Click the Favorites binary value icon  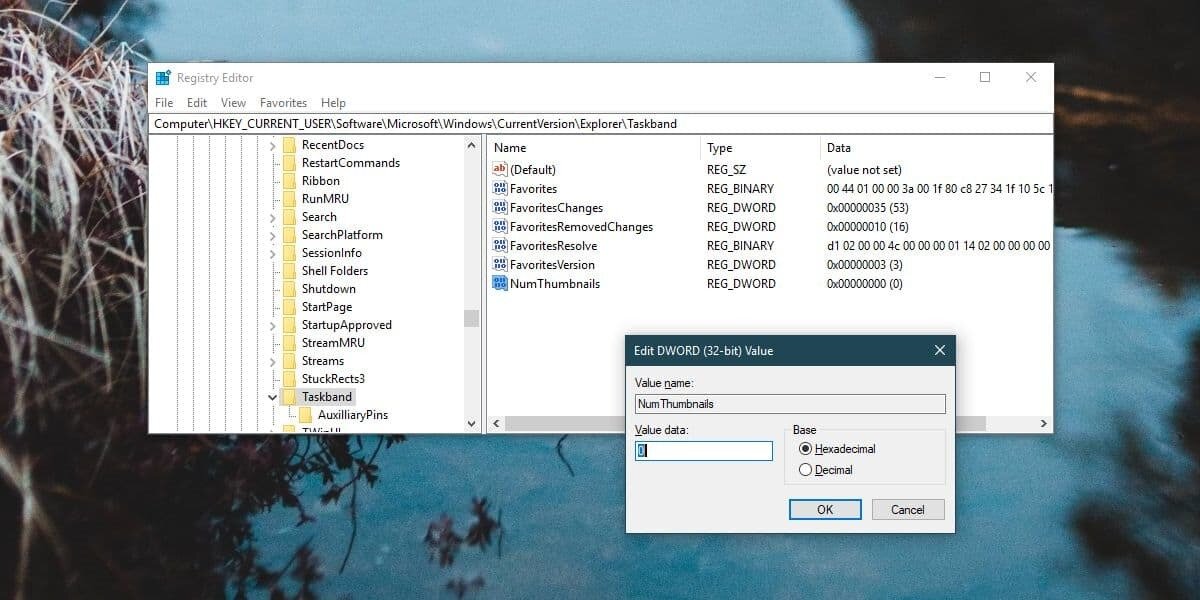500,189
